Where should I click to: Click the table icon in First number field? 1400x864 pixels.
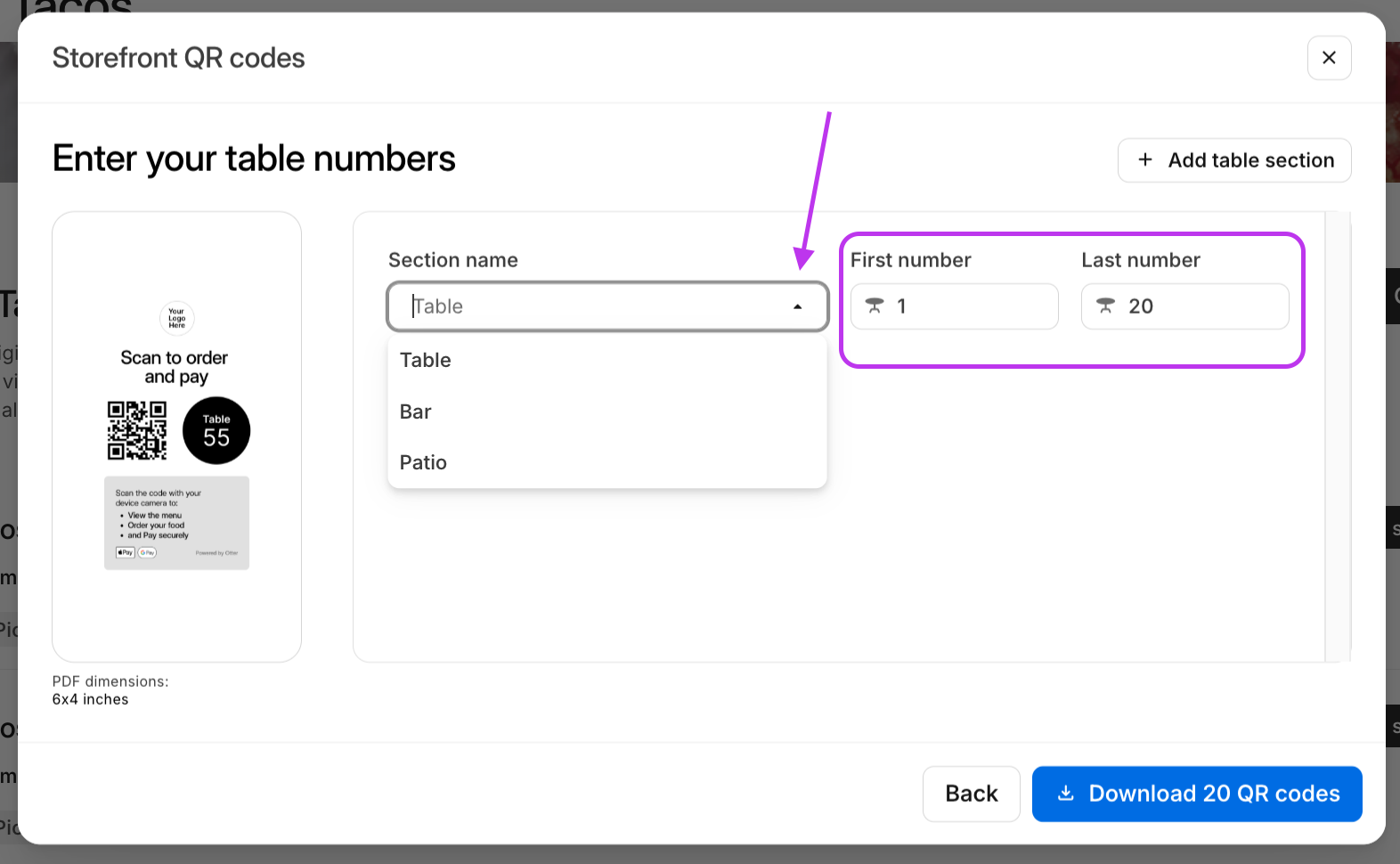pos(875,306)
